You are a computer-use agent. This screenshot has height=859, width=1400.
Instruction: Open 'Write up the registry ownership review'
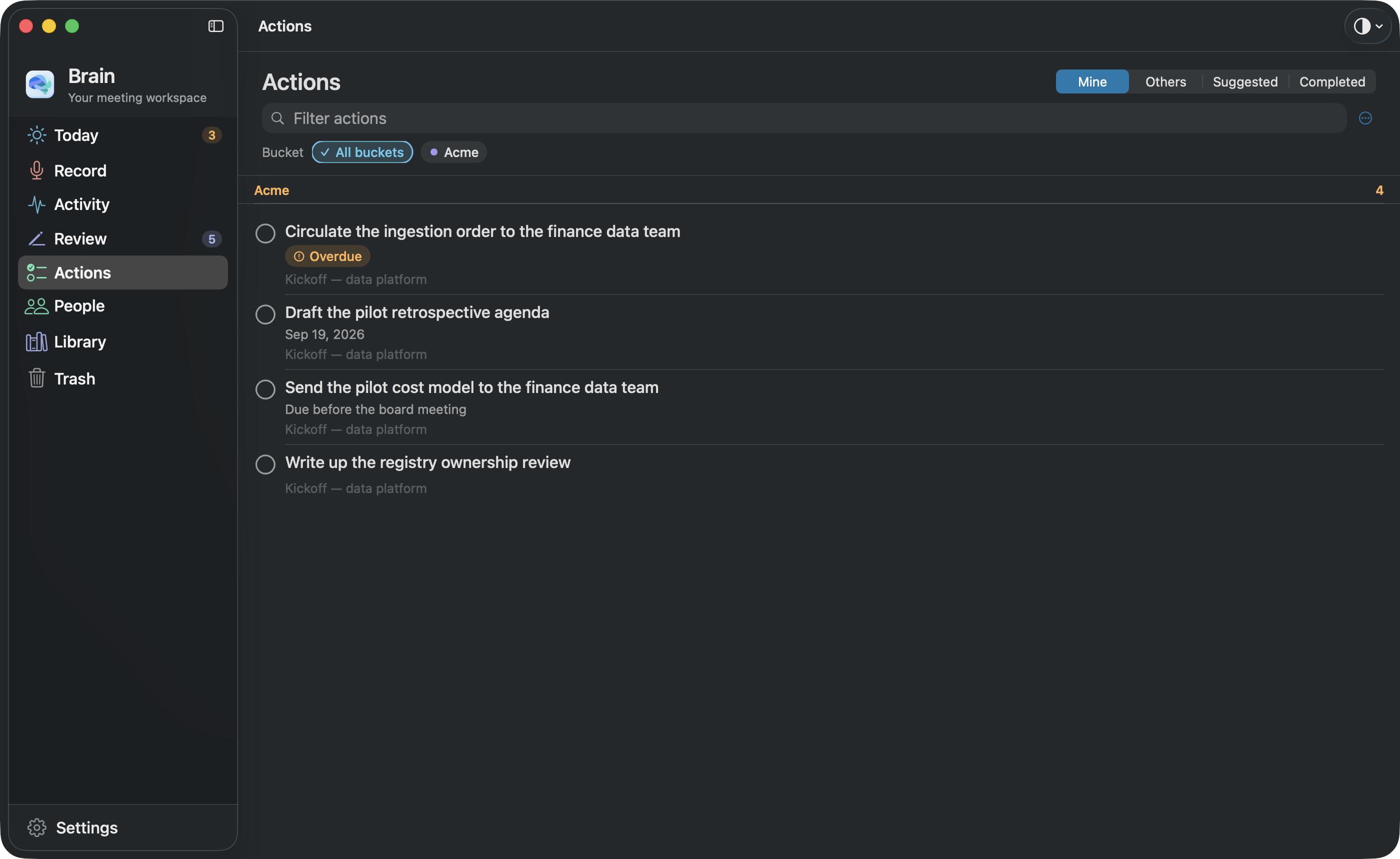pyautogui.click(x=428, y=462)
